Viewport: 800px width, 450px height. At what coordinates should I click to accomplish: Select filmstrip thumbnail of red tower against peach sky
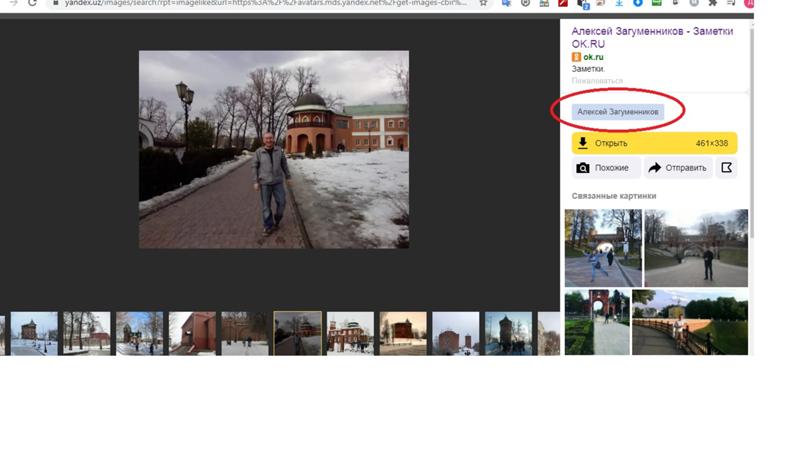tap(403, 333)
